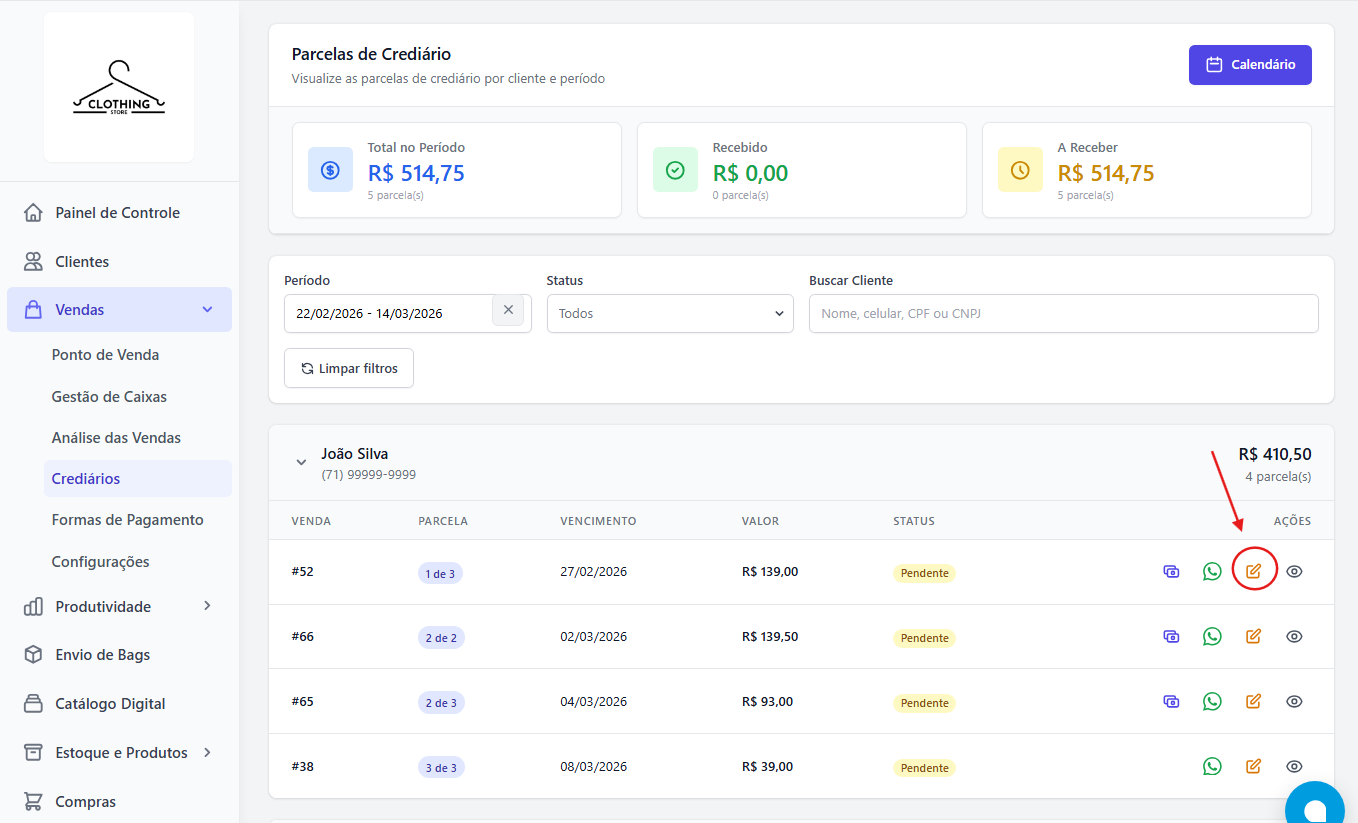The image size is (1358, 823).
Task: Clear the Período date range
Action: click(508, 311)
